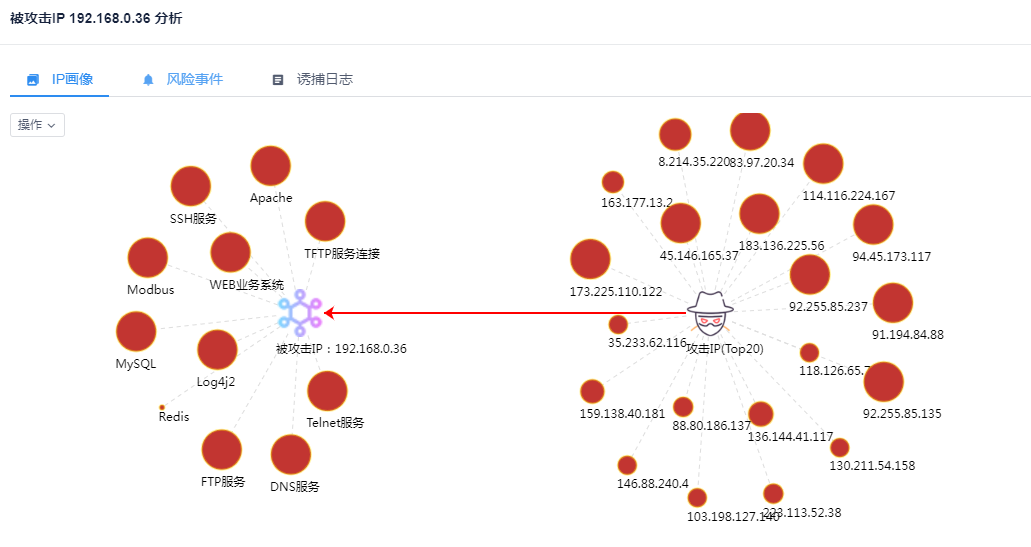Viewport: 1031px width, 547px height.
Task: Click the attacked IP hexagon node icon
Action: 300,314
